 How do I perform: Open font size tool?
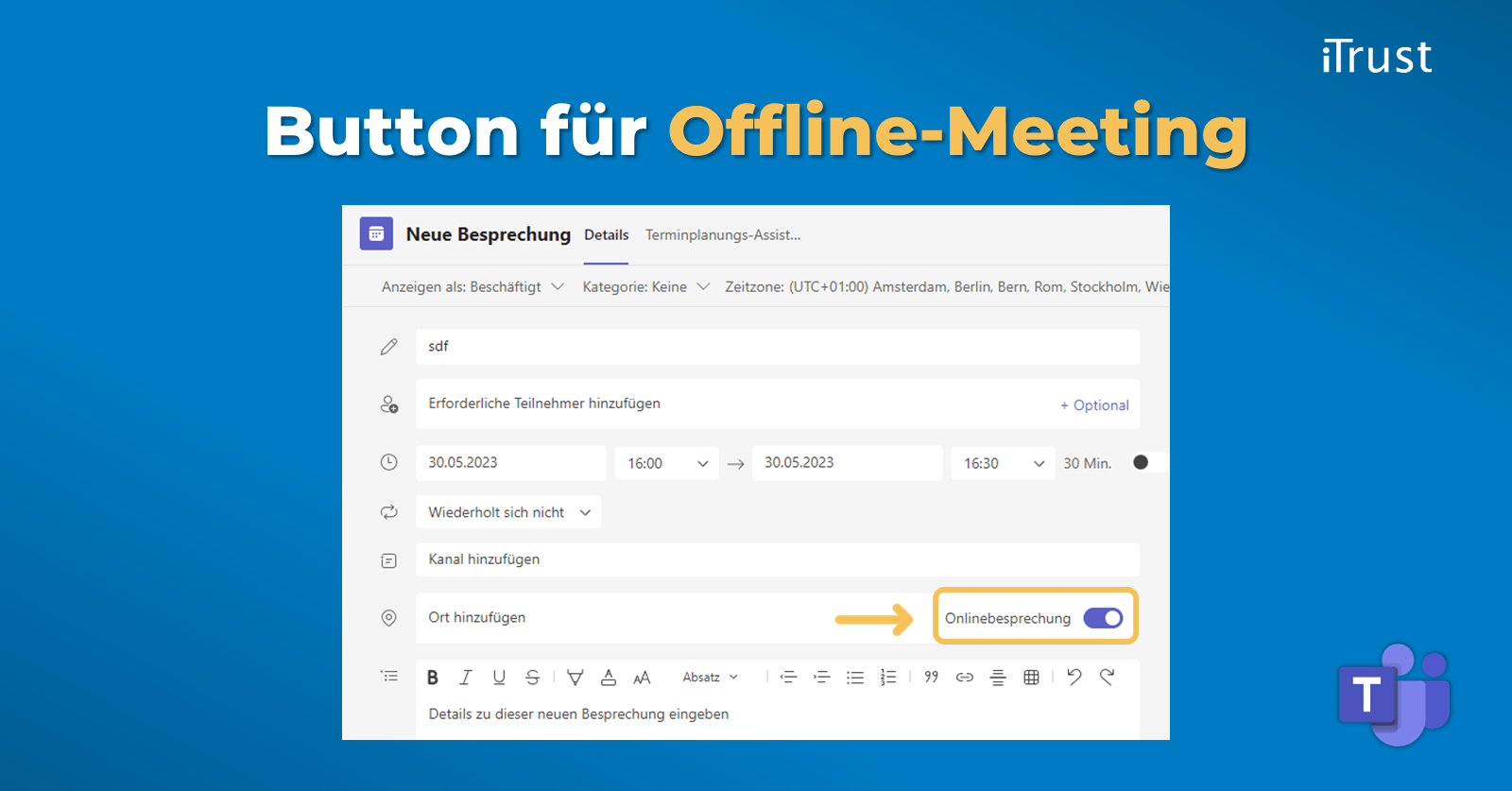tap(643, 677)
